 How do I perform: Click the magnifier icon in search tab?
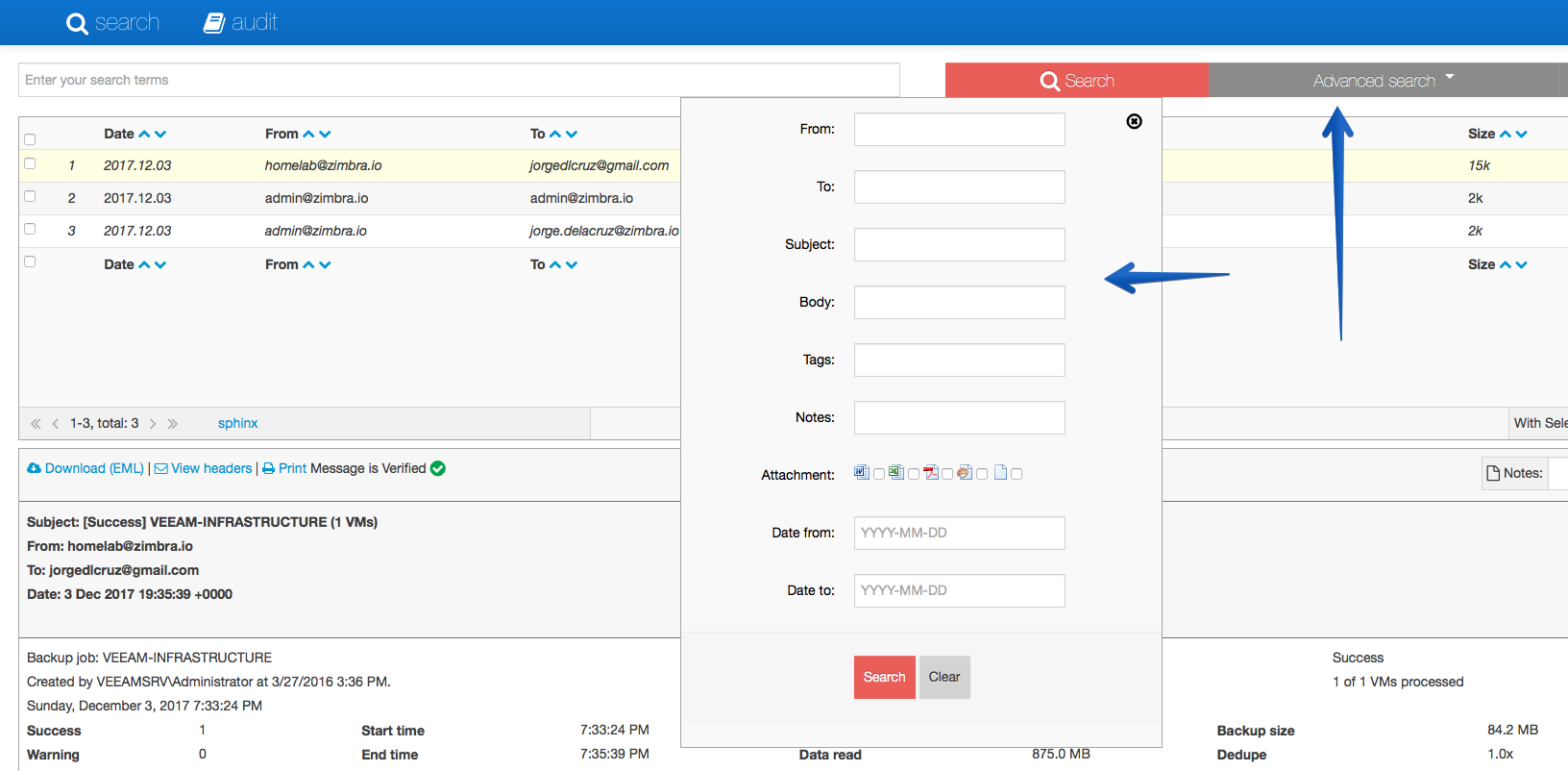(77, 23)
